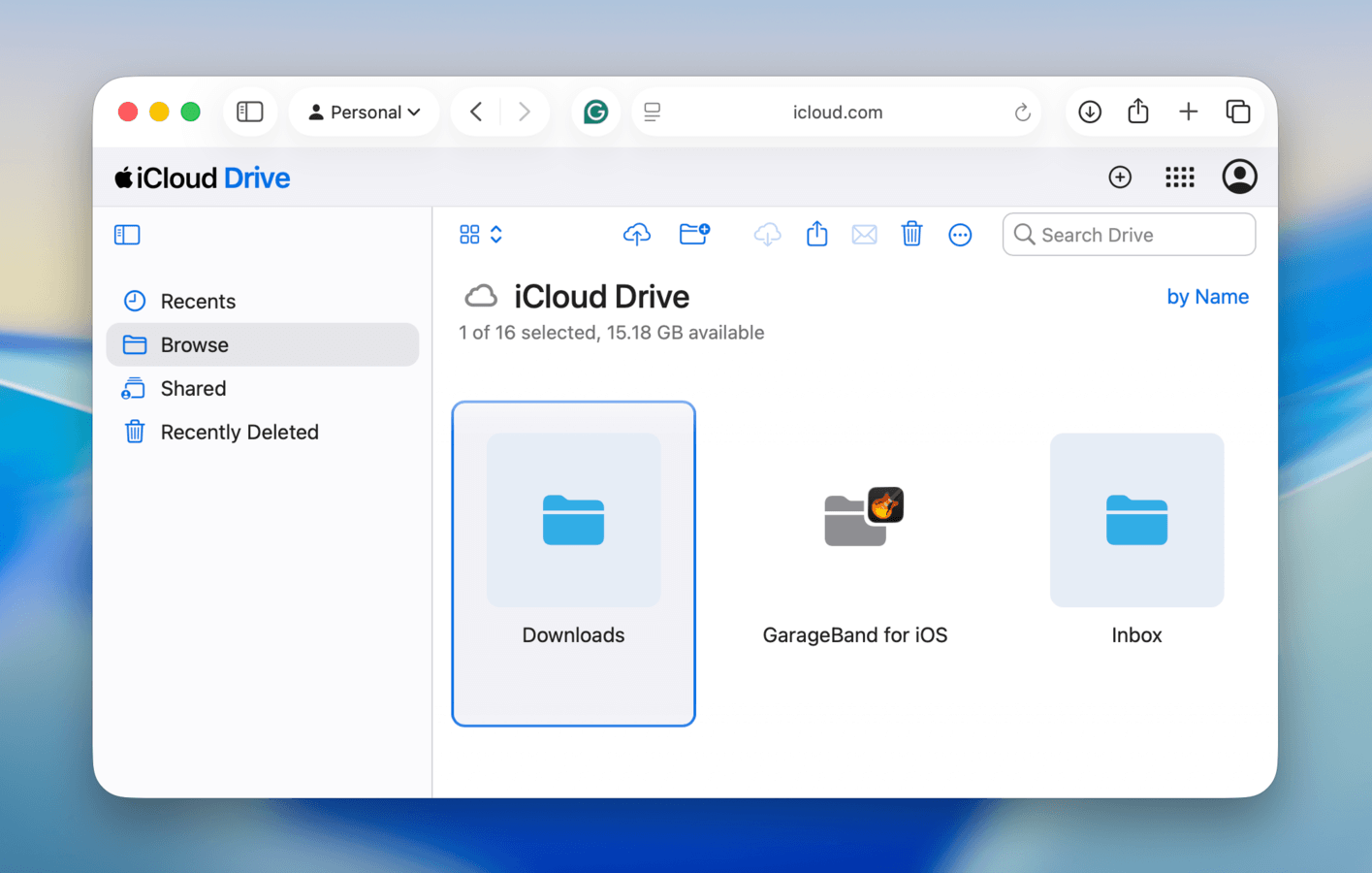Click the iCloud Drive logo title

203,178
